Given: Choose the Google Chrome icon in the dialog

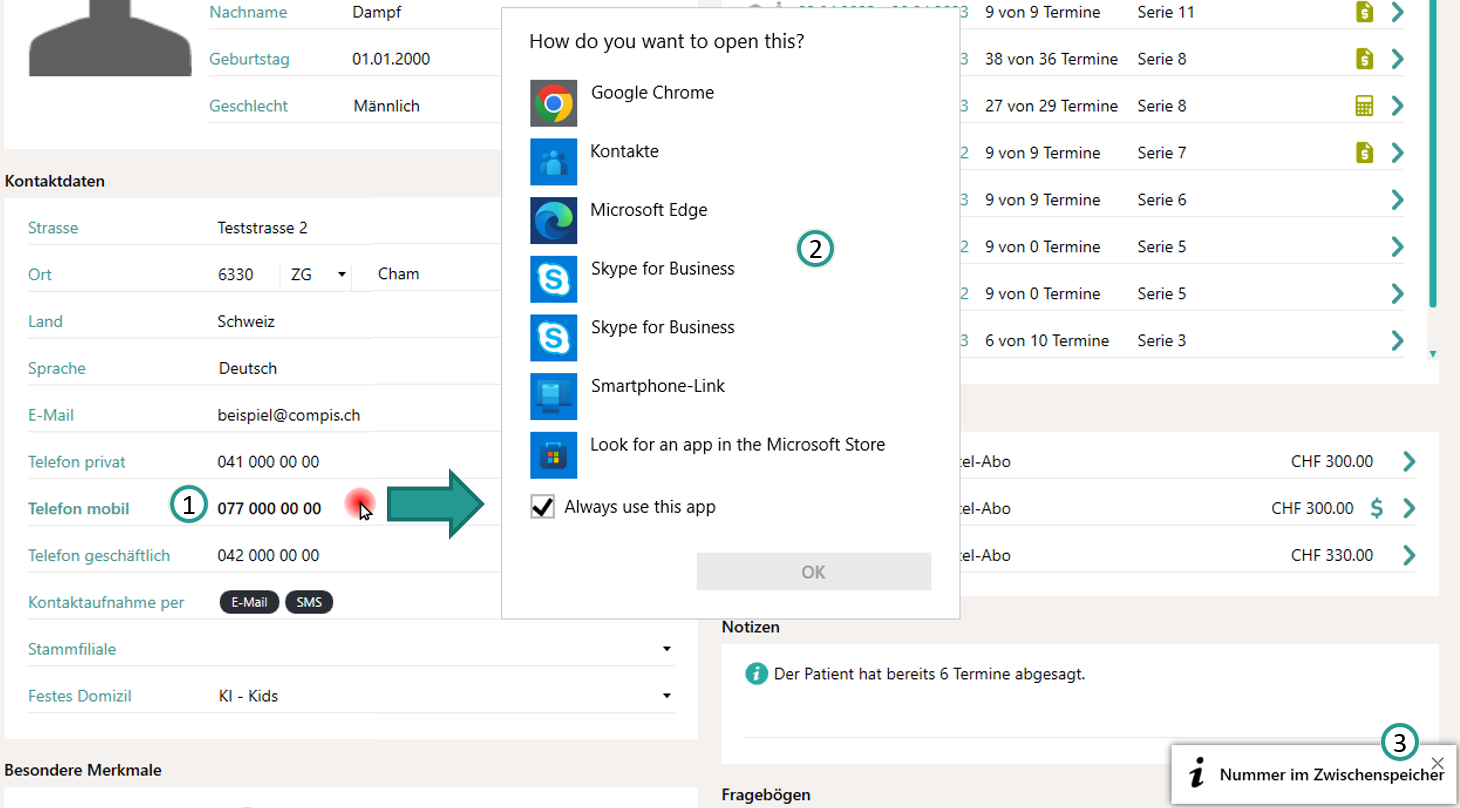Looking at the screenshot, I should tap(553, 103).
